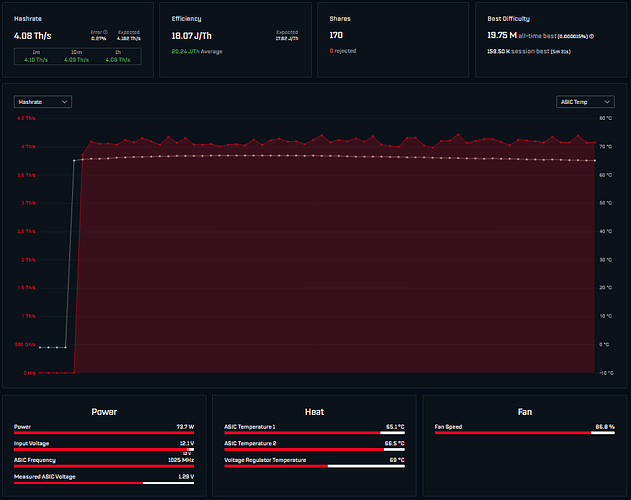Viewport: 631px width, 500px height.
Task: Click the 1.29 V measured voltage value
Action: pos(186,477)
